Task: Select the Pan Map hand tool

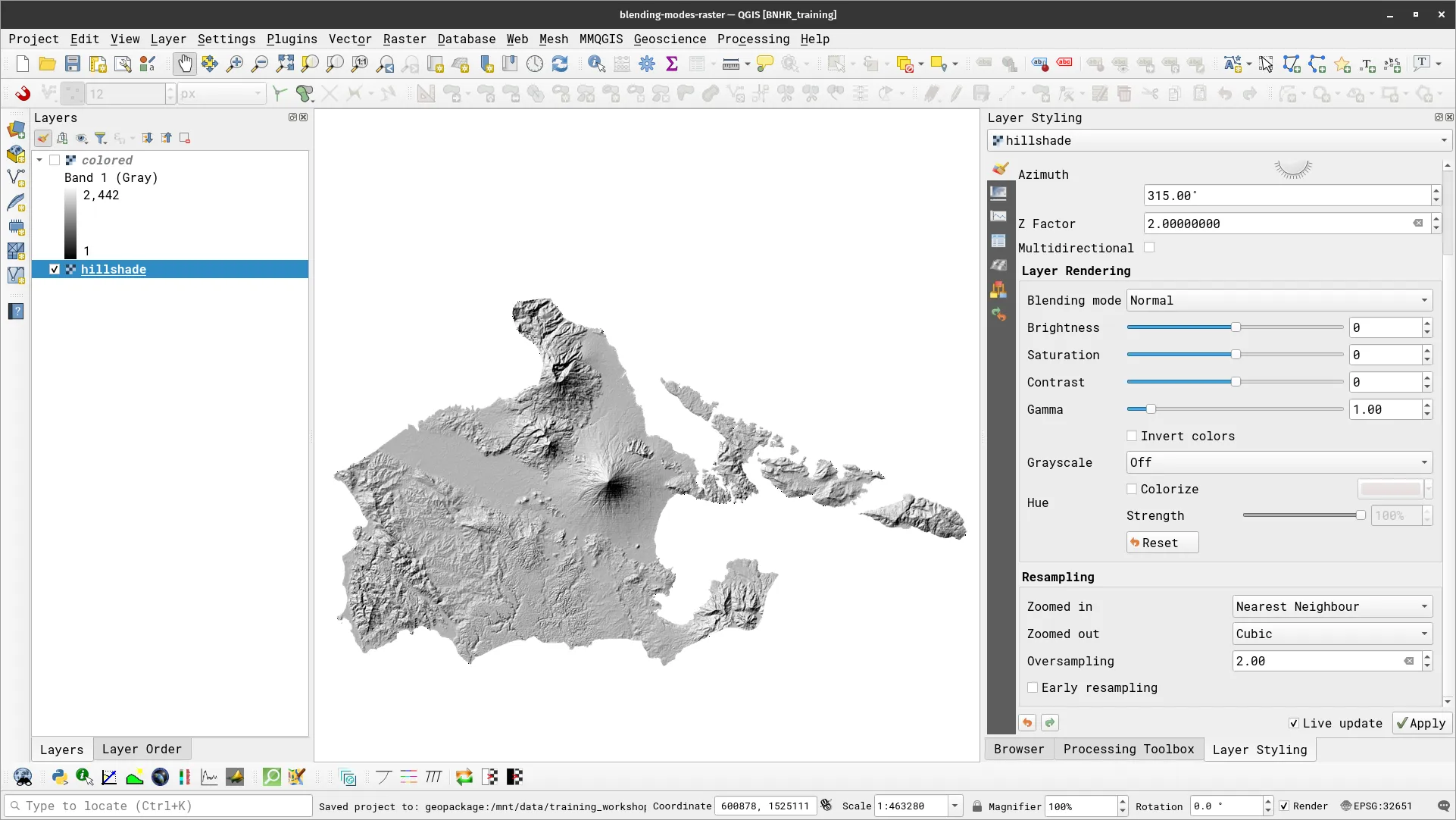Action: pos(184,64)
